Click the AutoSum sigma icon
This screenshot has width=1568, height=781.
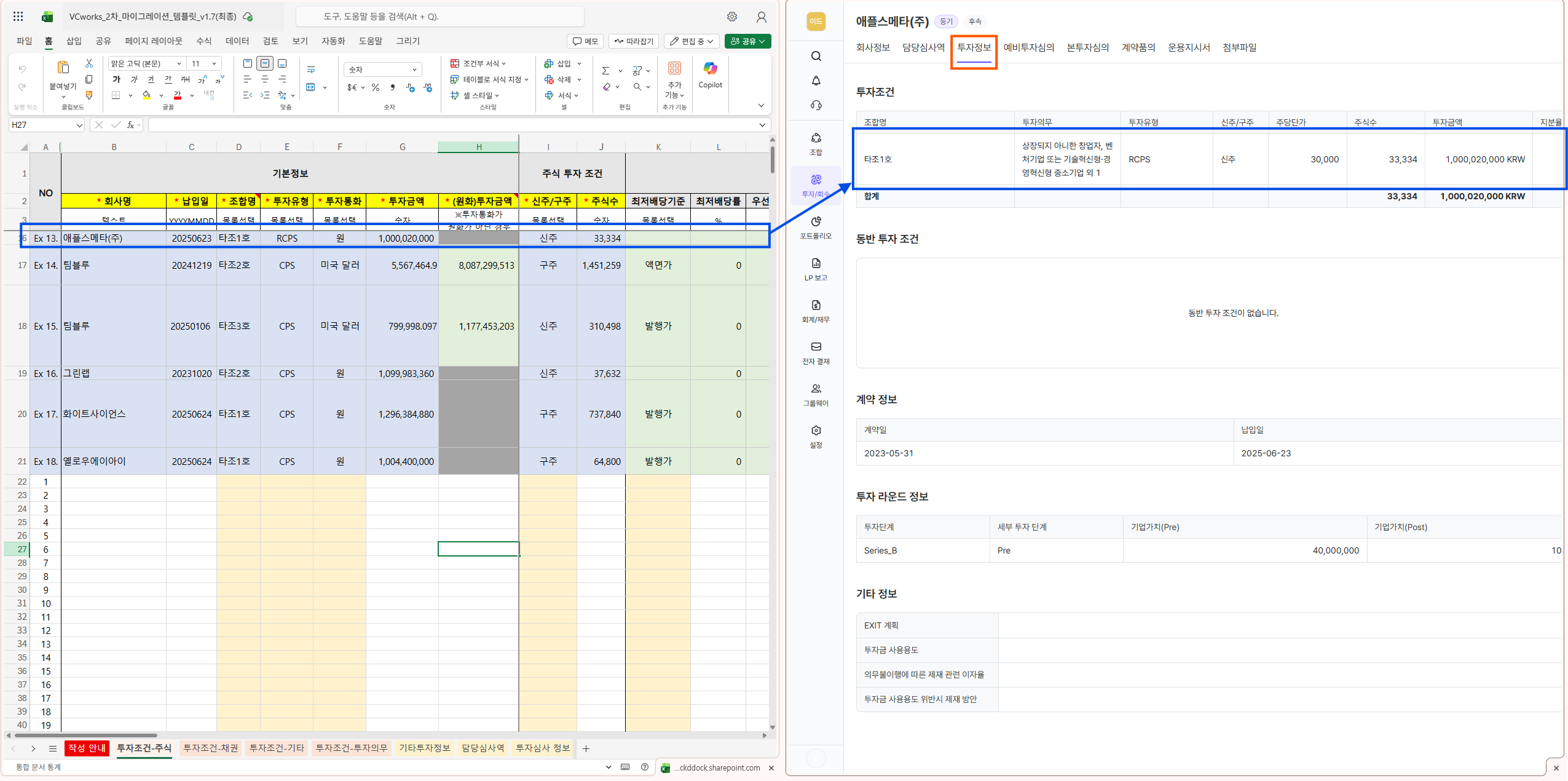point(605,71)
